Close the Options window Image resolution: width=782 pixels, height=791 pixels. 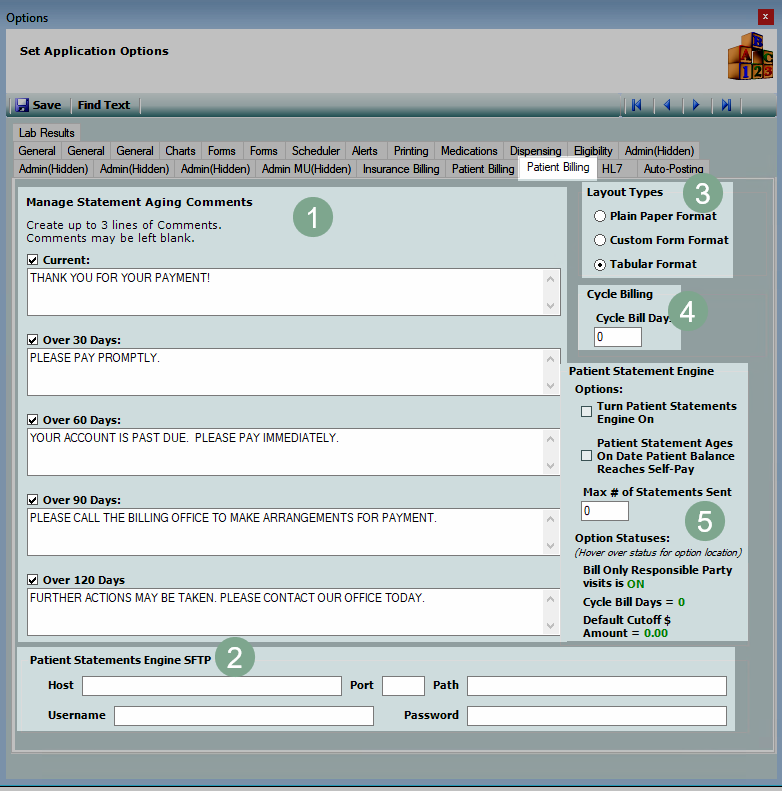pyautogui.click(x=765, y=17)
